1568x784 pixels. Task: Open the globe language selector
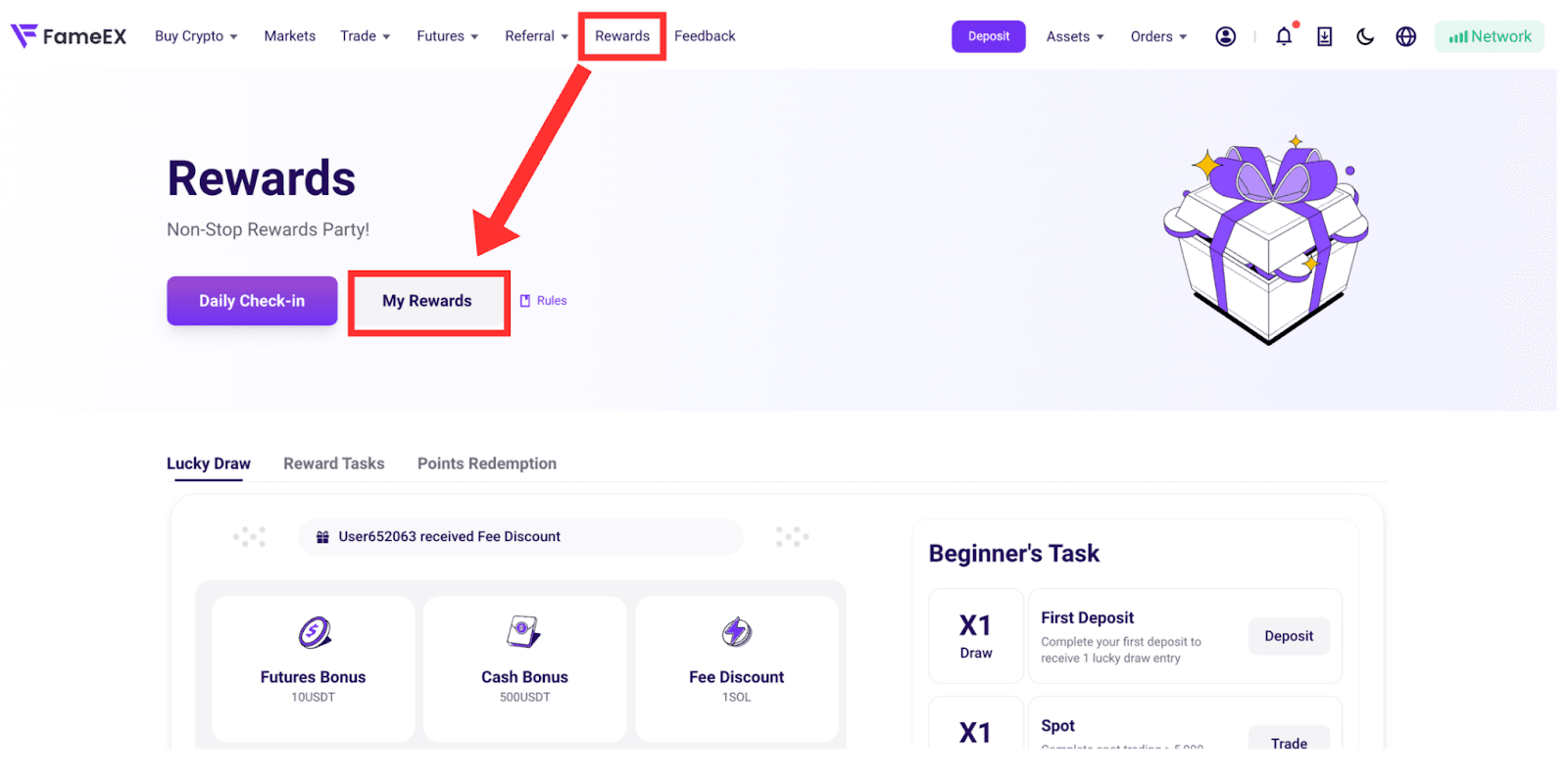coord(1405,36)
